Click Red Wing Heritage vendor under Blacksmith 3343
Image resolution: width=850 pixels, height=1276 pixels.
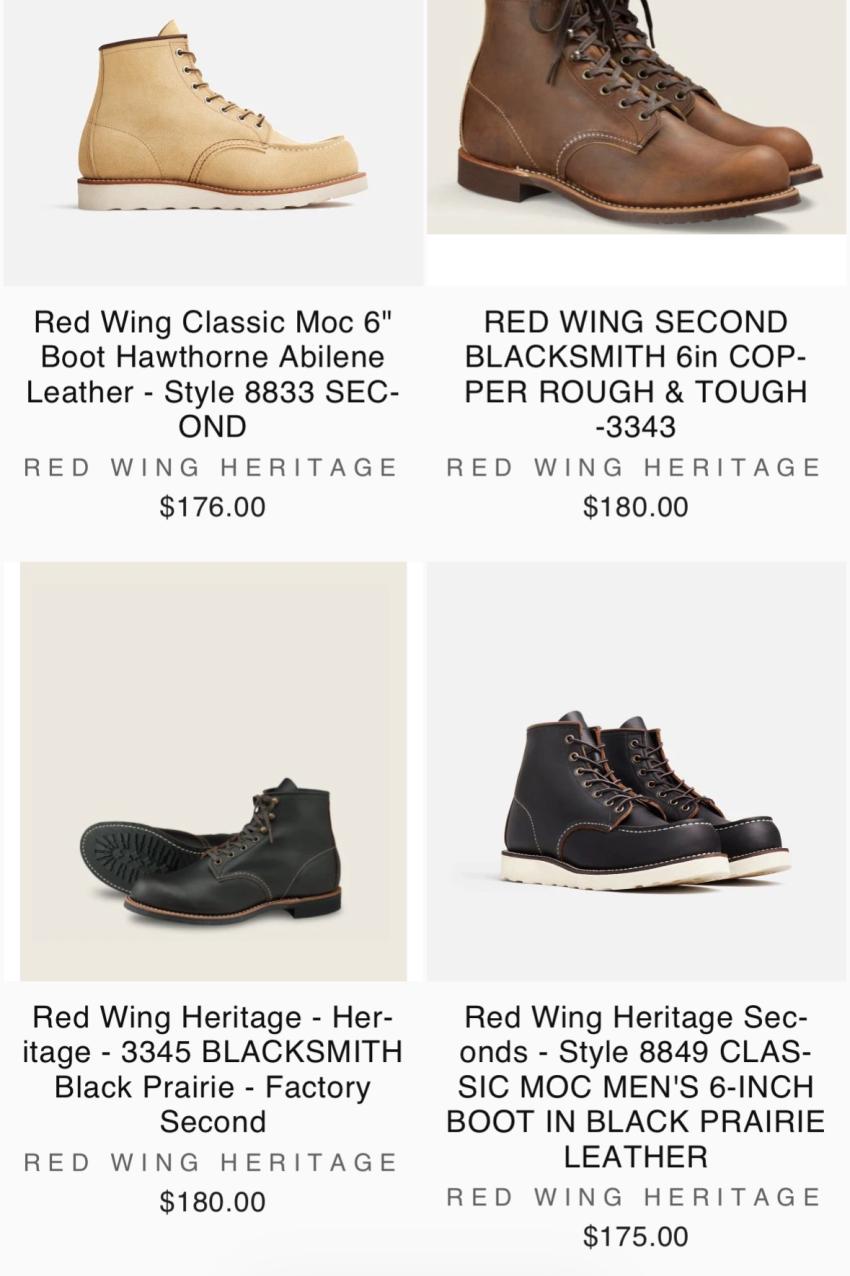coord(635,467)
